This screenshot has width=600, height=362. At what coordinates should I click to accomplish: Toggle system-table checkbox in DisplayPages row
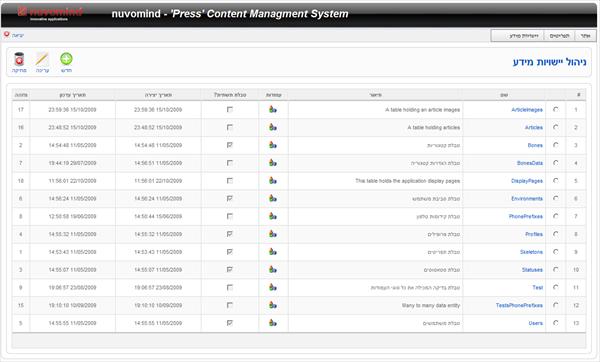pos(230,181)
